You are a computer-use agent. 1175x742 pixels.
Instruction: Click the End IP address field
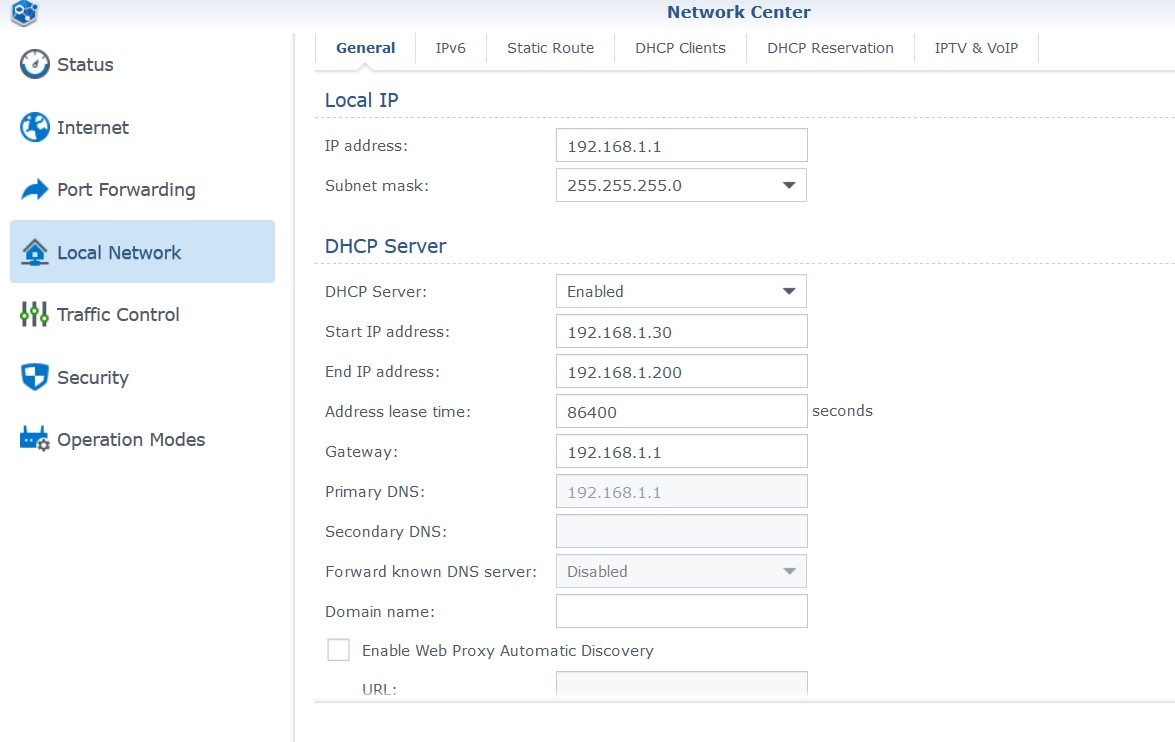coord(681,372)
